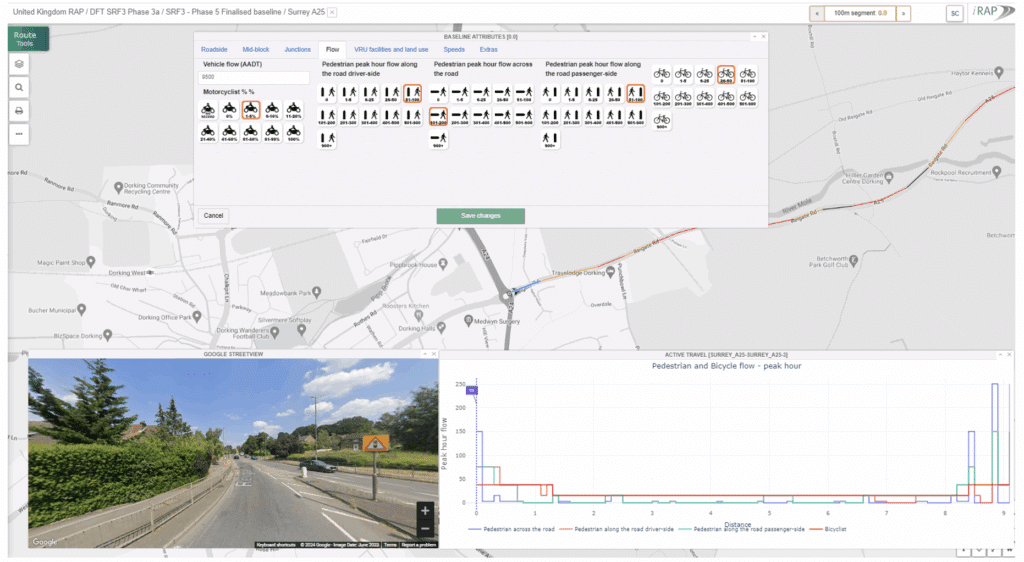The width and height of the screenshot is (1024, 562).
Task: Select pedestrian across road flow 900+ icon
Action: click(x=438, y=139)
